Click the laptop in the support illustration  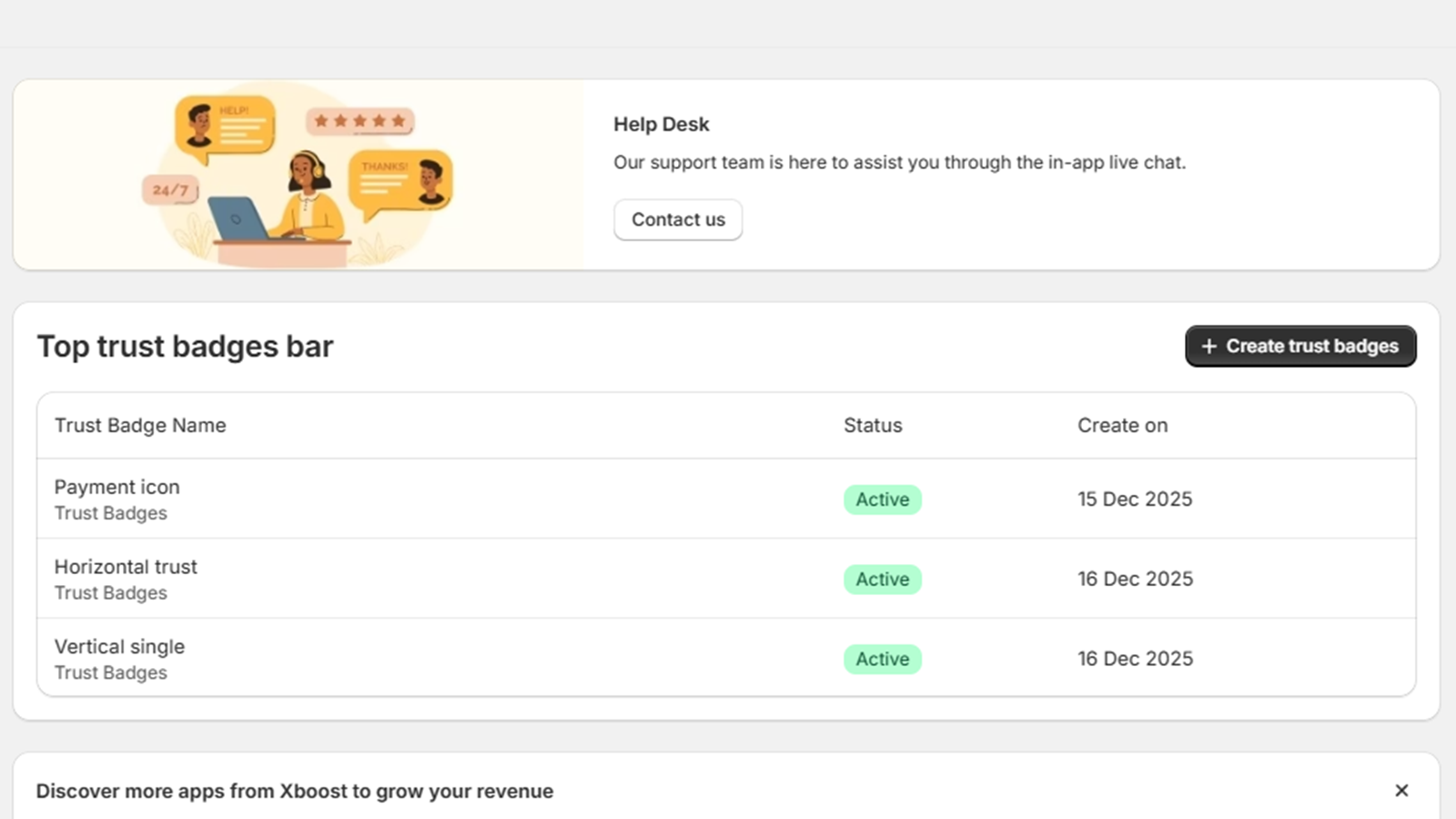coord(237,219)
